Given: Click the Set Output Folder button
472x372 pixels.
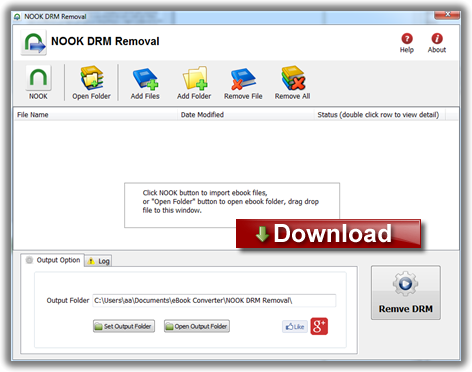Looking at the screenshot, I should (124, 326).
